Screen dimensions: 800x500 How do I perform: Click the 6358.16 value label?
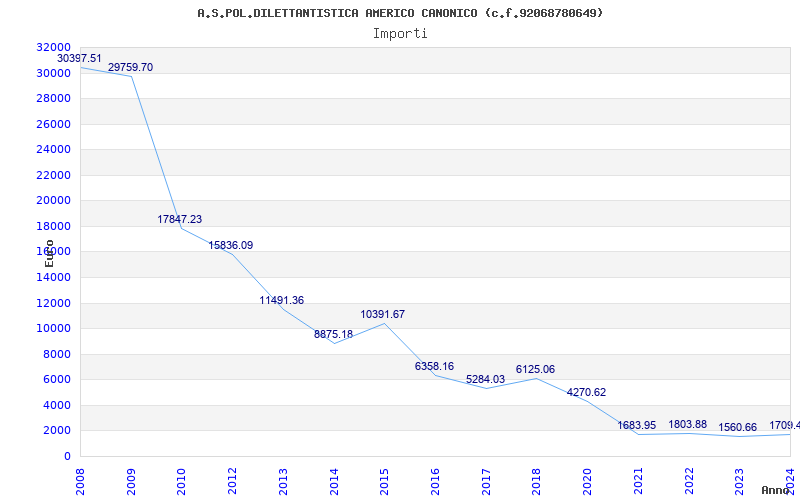point(434,366)
